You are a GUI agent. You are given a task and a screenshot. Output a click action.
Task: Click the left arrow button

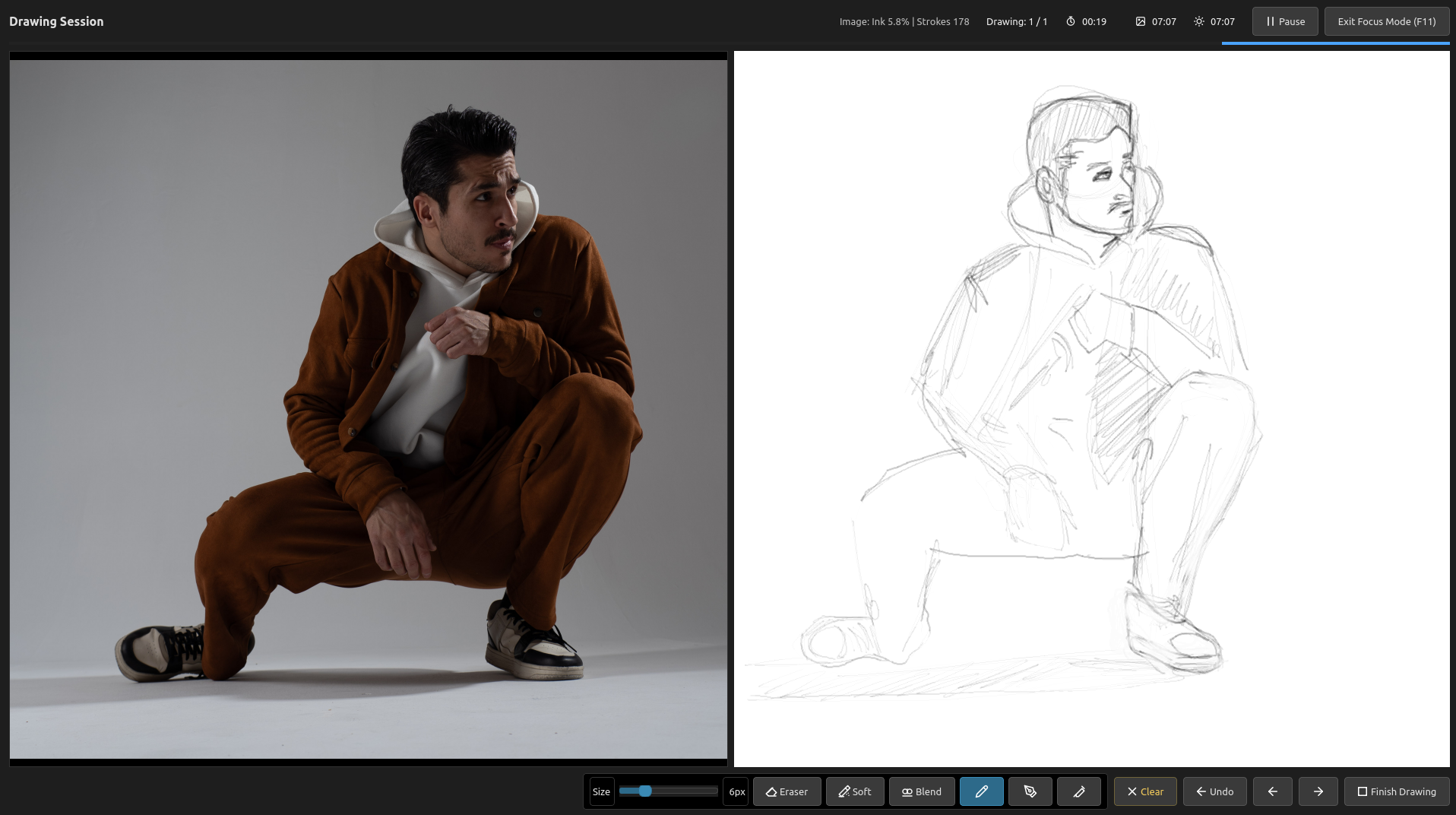(1273, 791)
